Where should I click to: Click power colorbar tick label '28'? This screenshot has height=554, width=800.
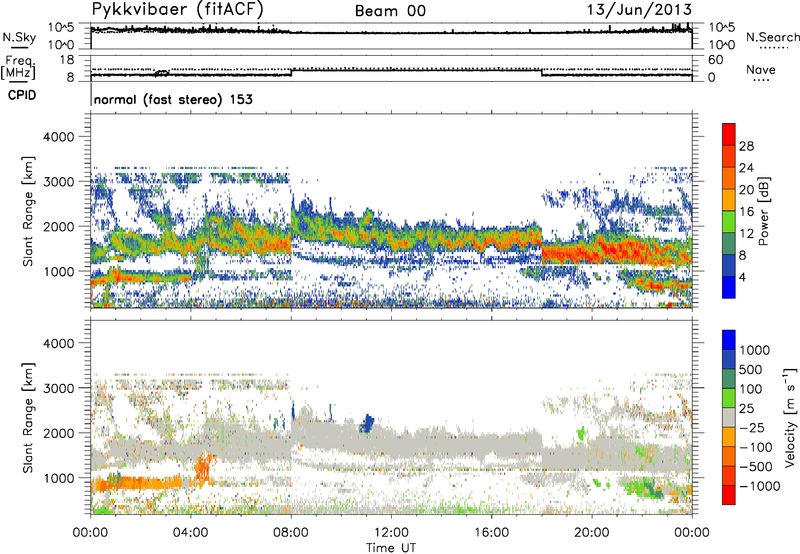[x=746, y=146]
